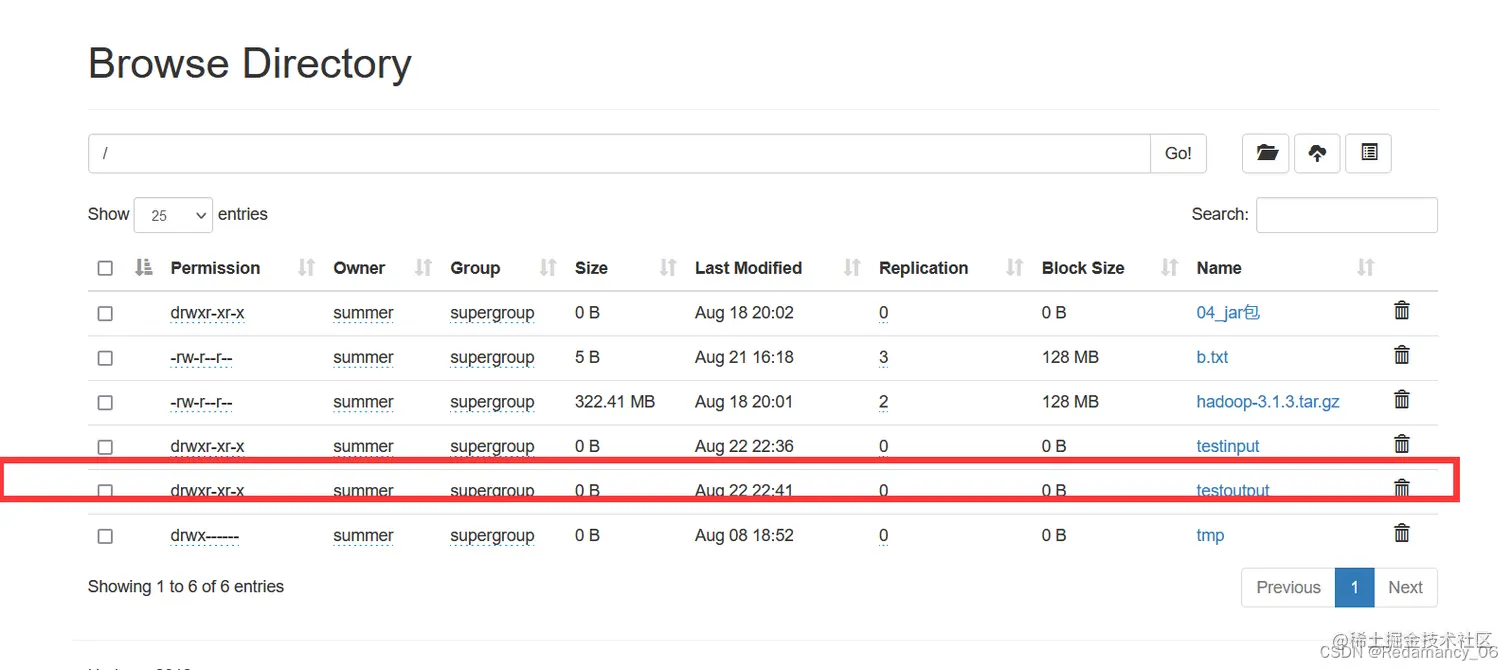Click the upload files cloud icon
This screenshot has height=670, width=1512.
coord(1317,153)
